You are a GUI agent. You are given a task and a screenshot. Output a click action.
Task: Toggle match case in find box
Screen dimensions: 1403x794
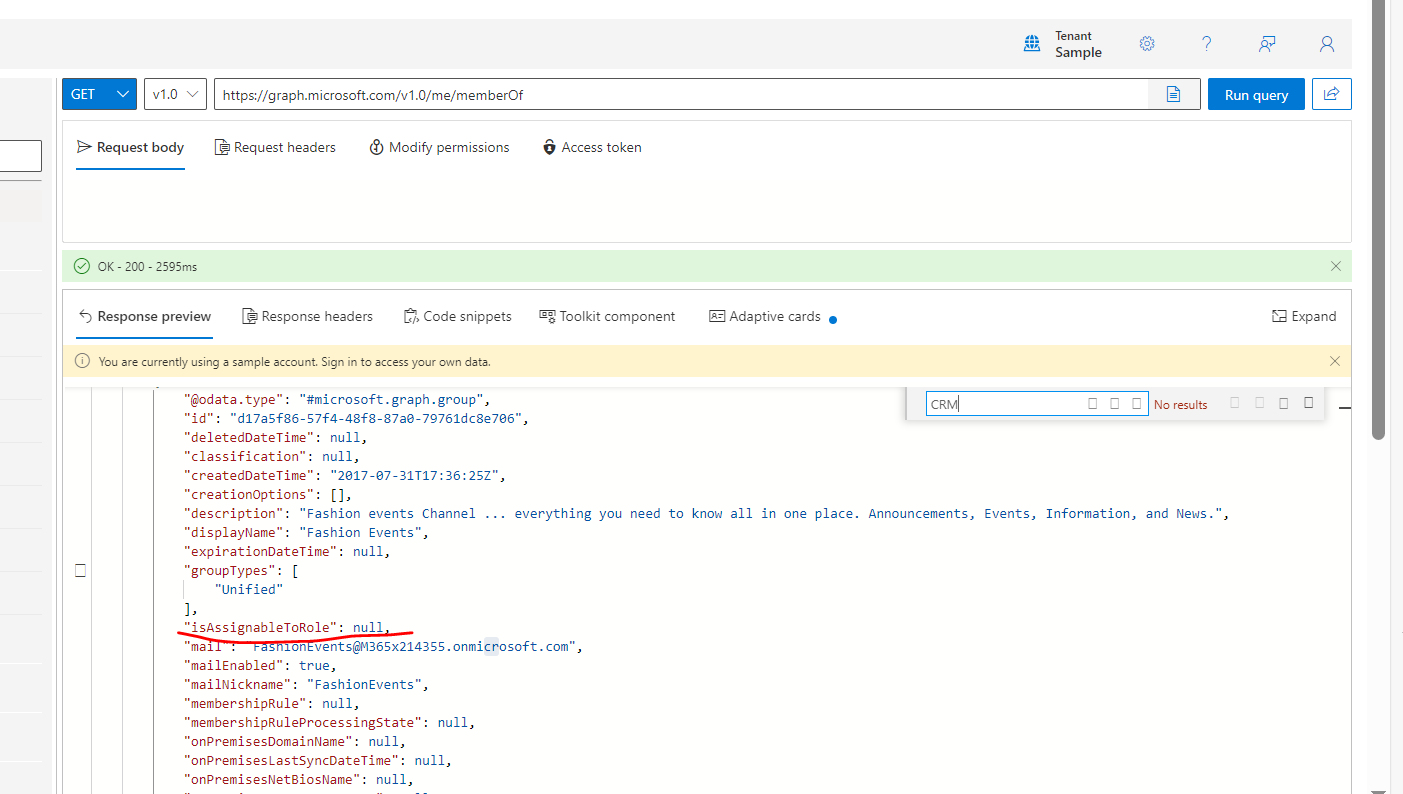point(1093,403)
